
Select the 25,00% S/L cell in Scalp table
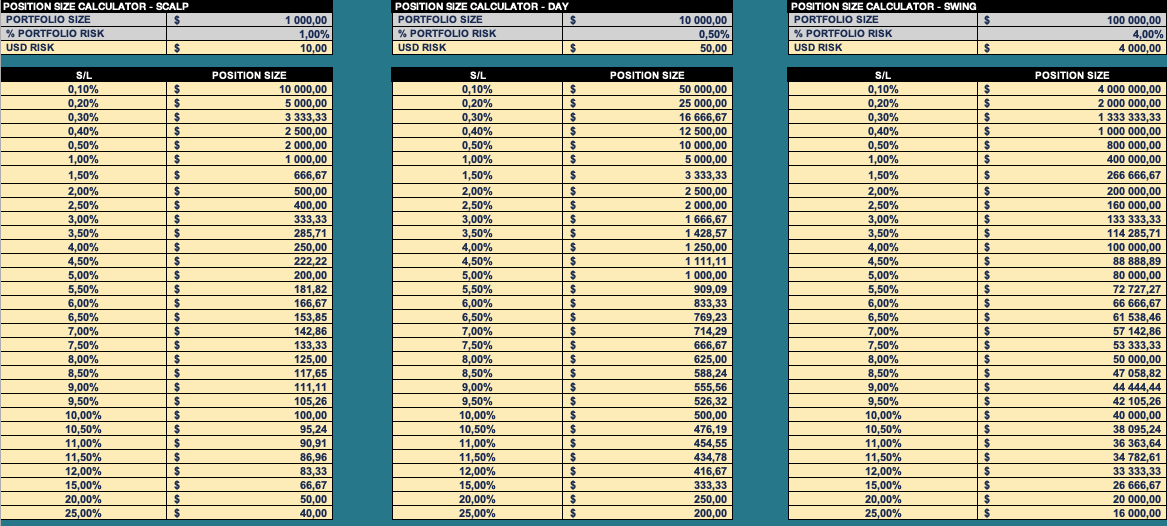(83, 513)
